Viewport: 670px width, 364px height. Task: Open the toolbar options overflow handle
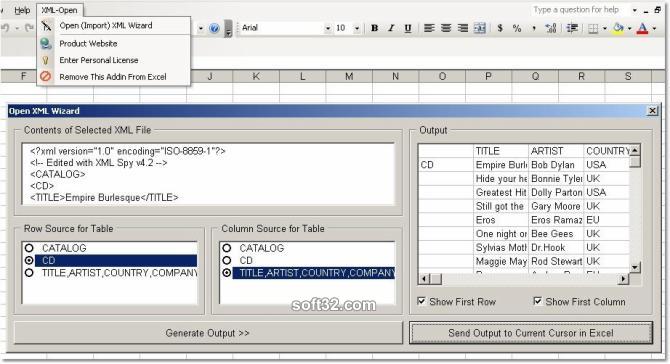coord(229,28)
